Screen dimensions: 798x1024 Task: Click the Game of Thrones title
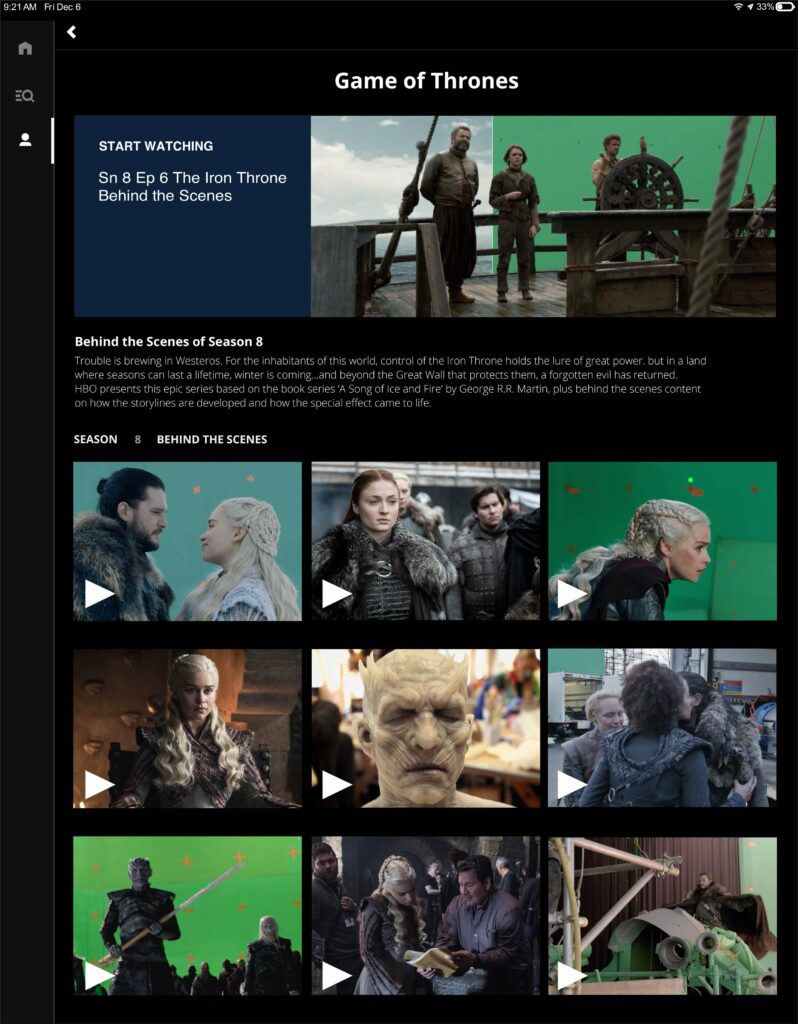point(426,80)
